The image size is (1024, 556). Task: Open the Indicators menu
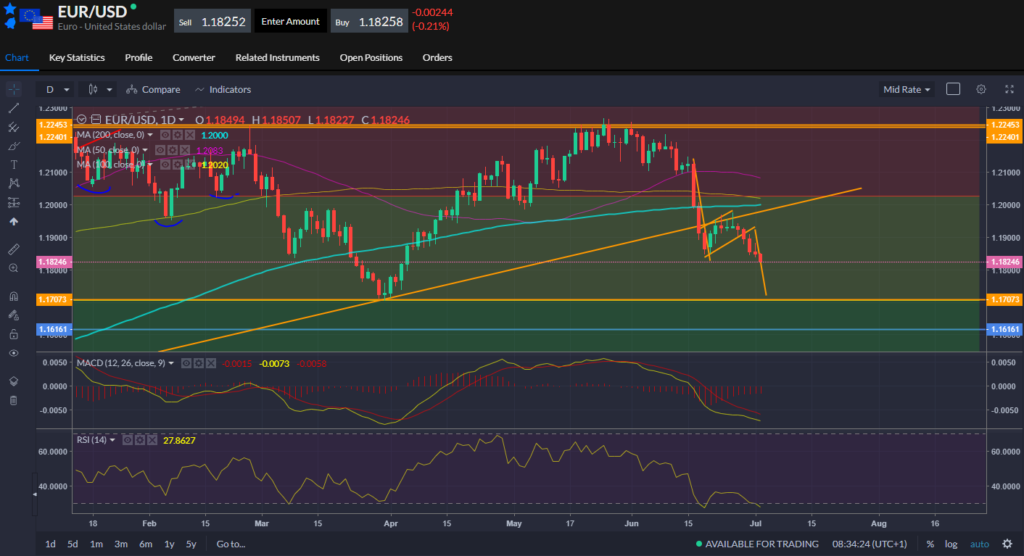(x=223, y=90)
